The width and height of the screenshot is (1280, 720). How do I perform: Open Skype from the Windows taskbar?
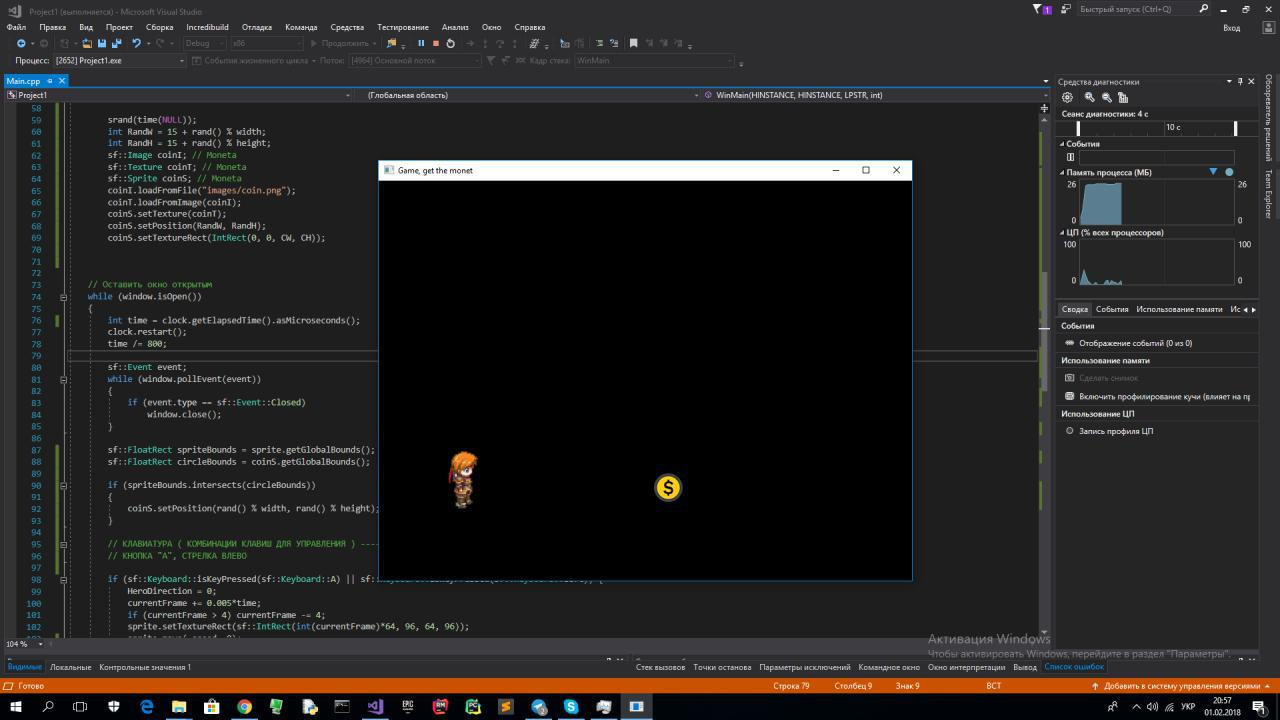[x=571, y=706]
